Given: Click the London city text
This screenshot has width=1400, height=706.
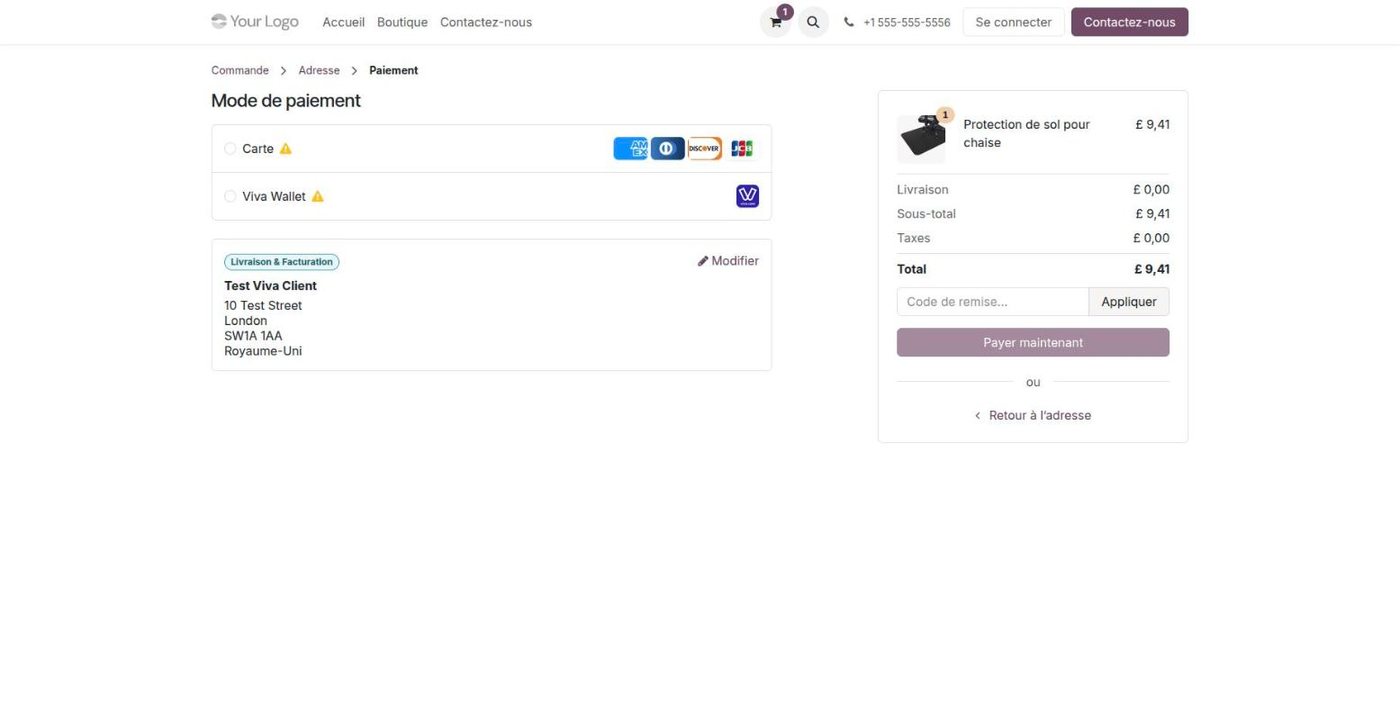Looking at the screenshot, I should [x=245, y=321].
